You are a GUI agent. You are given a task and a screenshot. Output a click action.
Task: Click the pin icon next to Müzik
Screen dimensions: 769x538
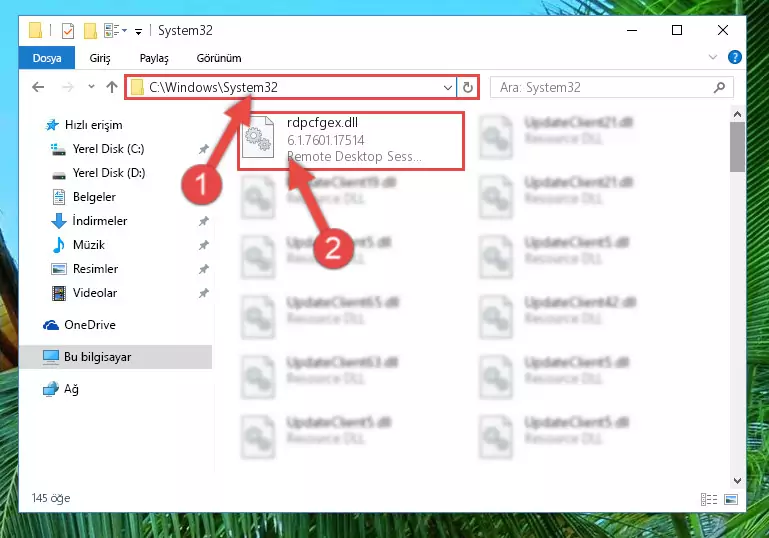(204, 245)
